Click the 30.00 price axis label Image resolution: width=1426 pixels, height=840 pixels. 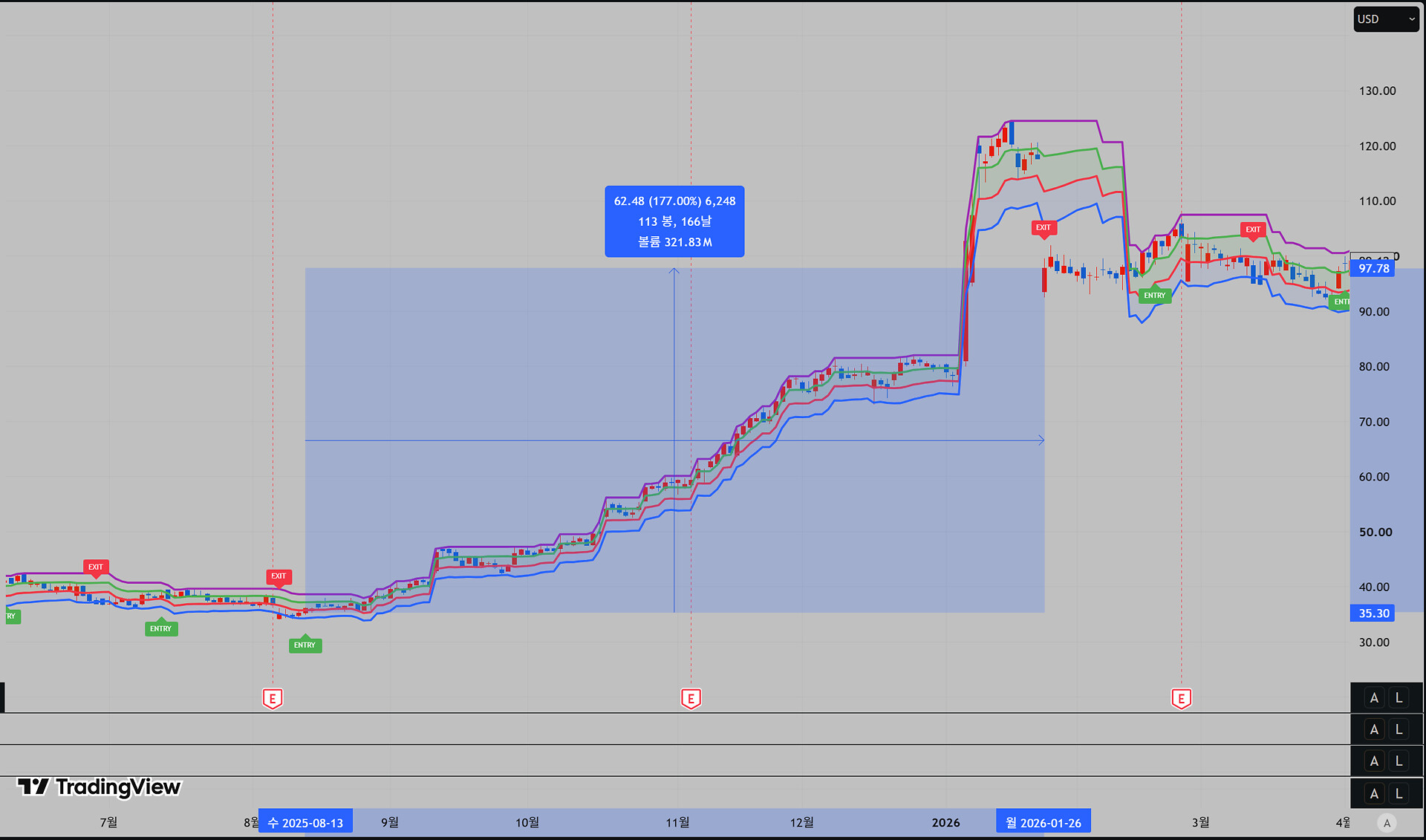tap(1374, 642)
